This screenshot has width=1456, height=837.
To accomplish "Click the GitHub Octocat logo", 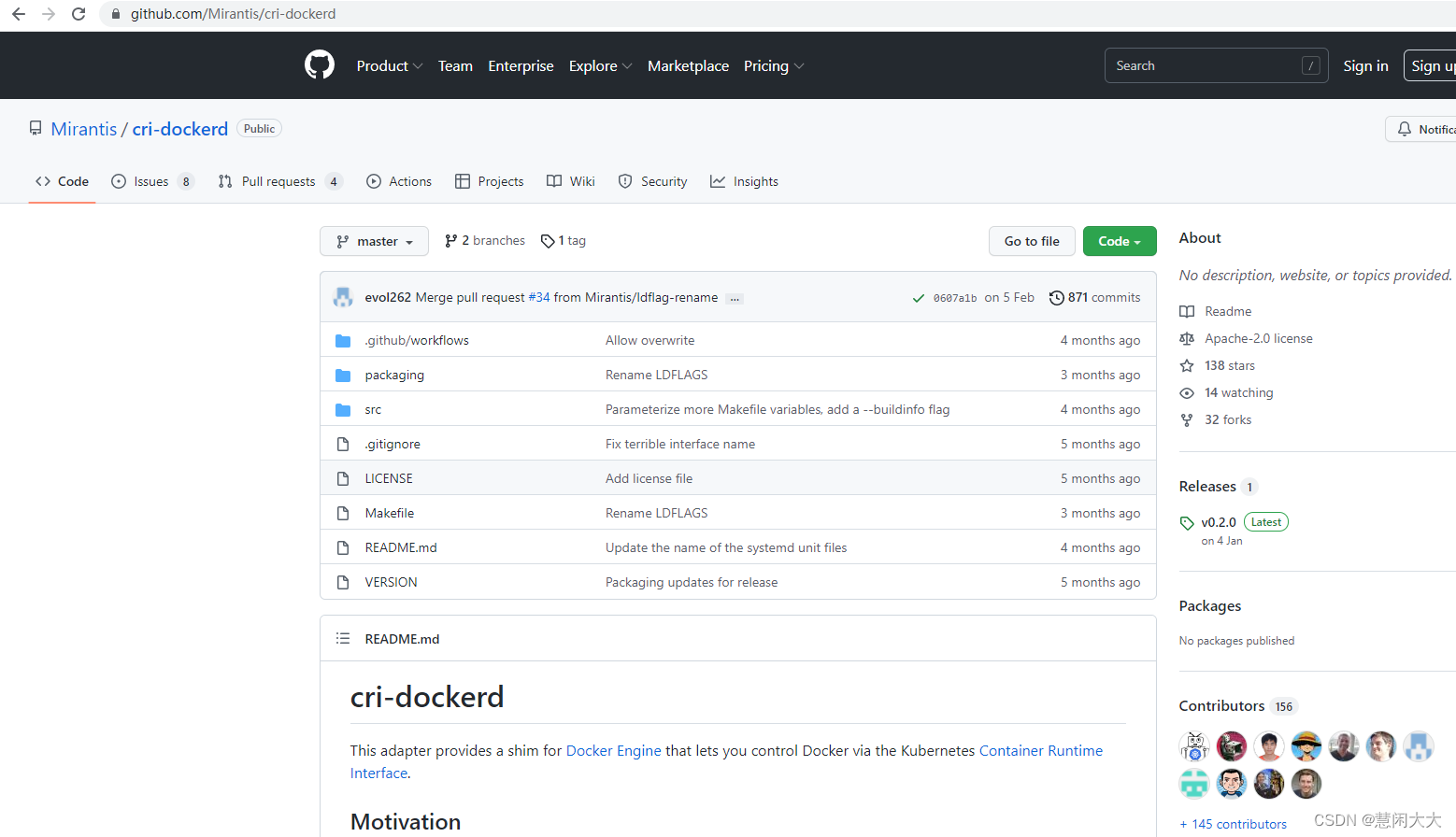I will click(320, 65).
